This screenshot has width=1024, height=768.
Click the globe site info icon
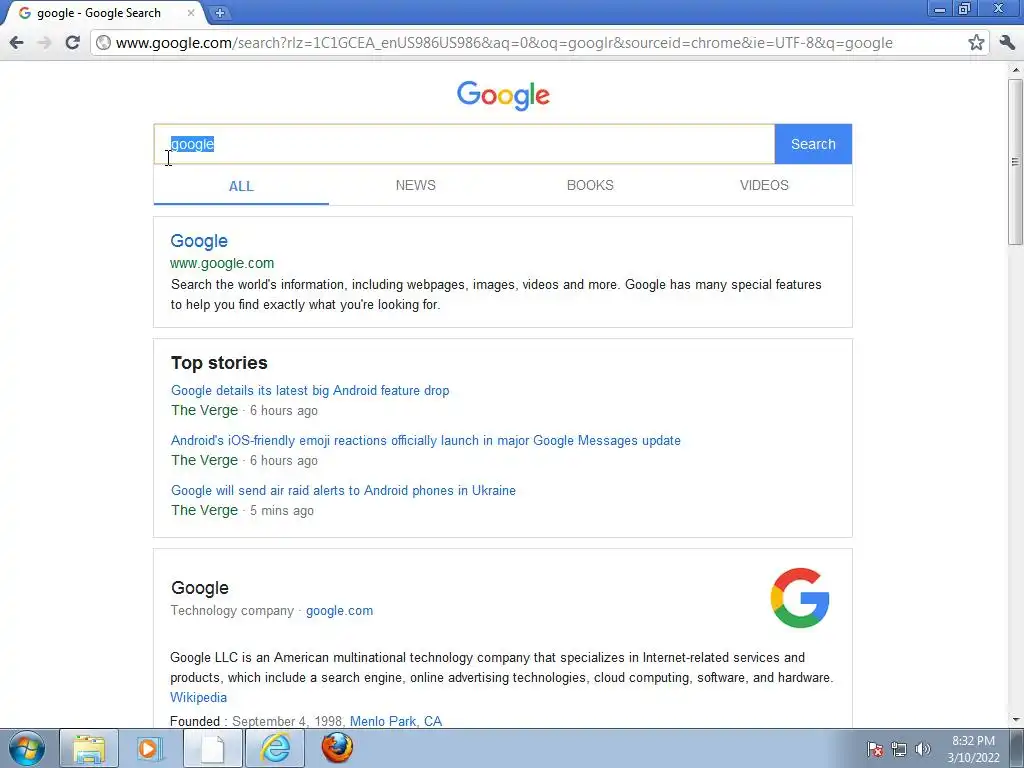pos(103,42)
